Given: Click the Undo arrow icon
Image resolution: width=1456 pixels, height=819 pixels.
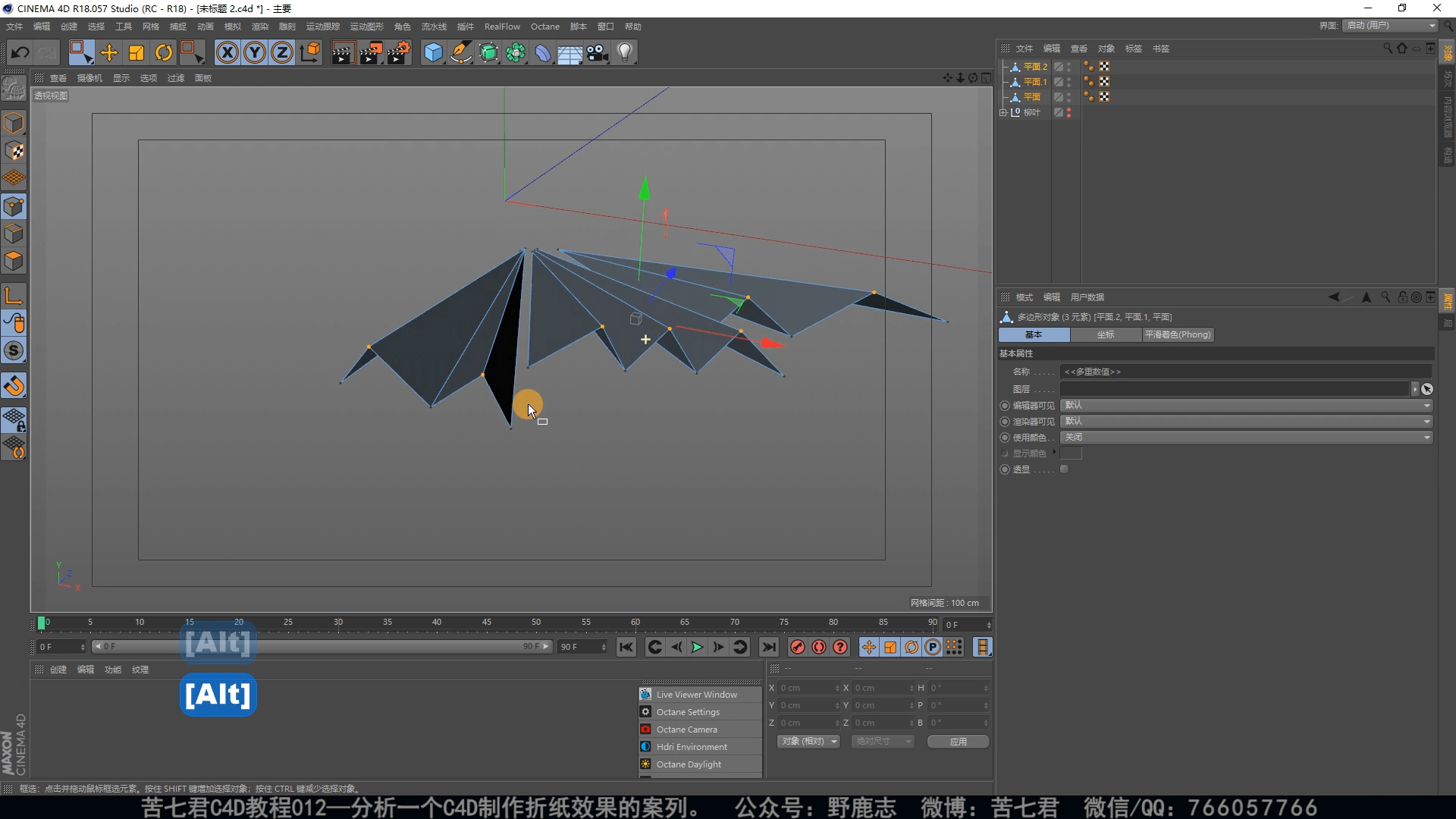Looking at the screenshot, I should coord(20,52).
